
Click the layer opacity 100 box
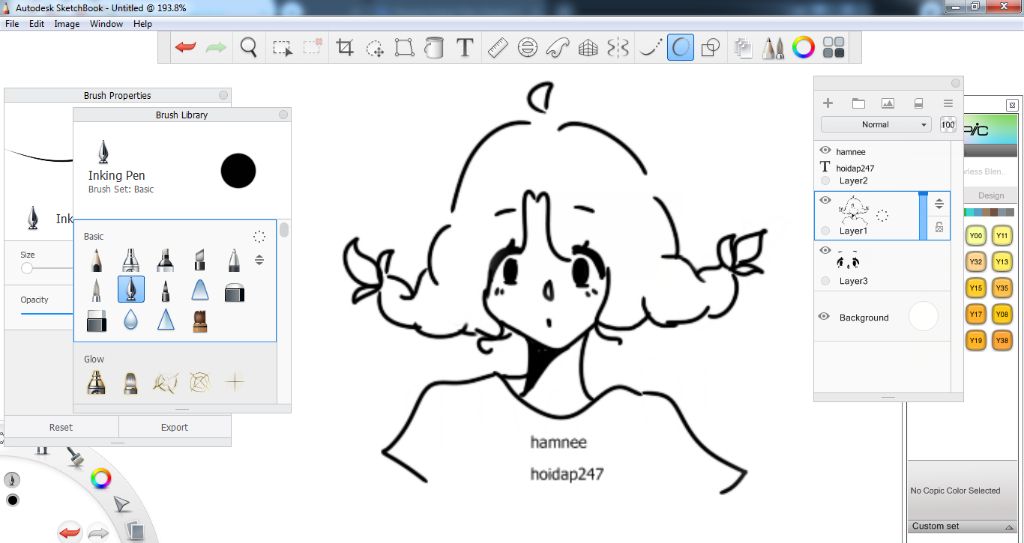tap(948, 124)
